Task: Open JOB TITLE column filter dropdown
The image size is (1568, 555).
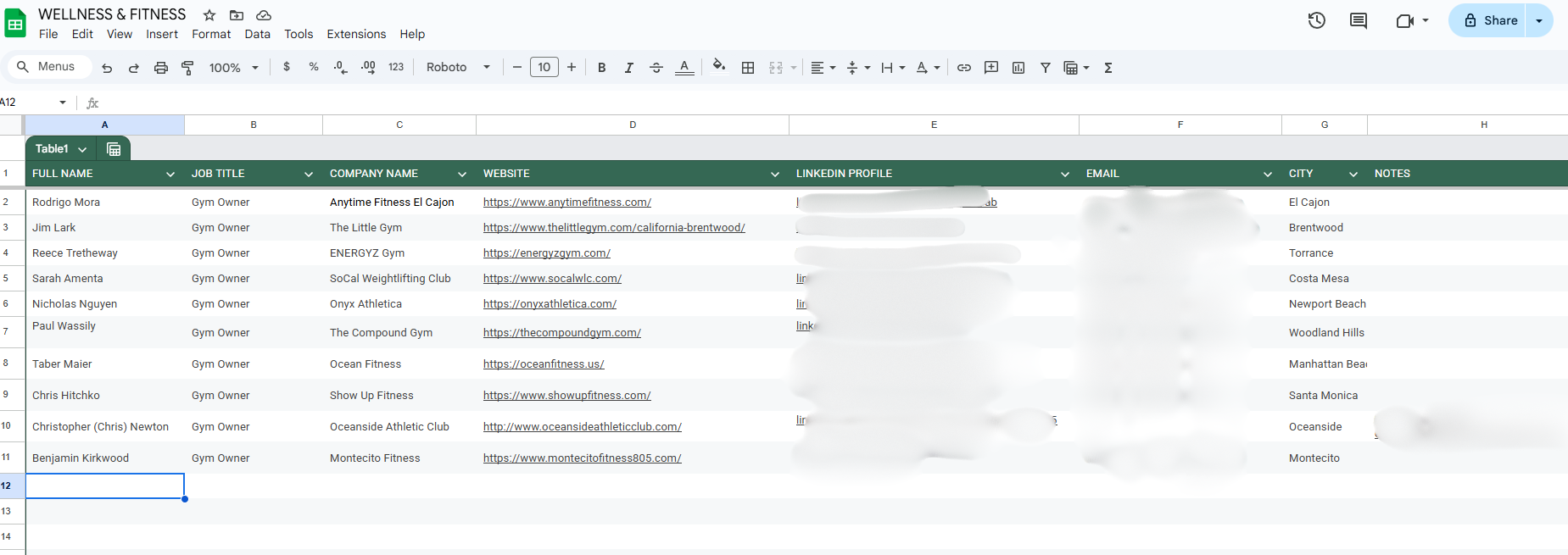Action: click(309, 174)
